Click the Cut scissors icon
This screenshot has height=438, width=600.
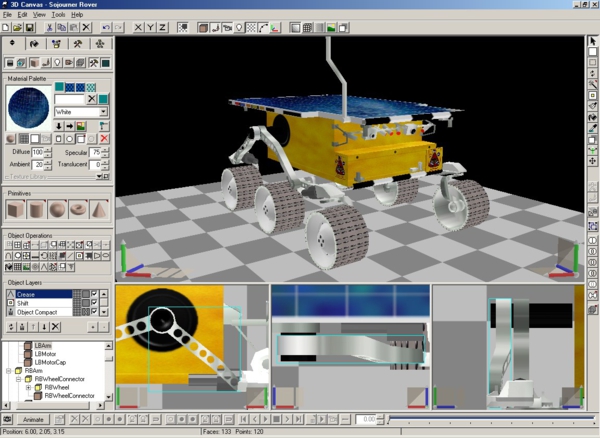click(51, 28)
